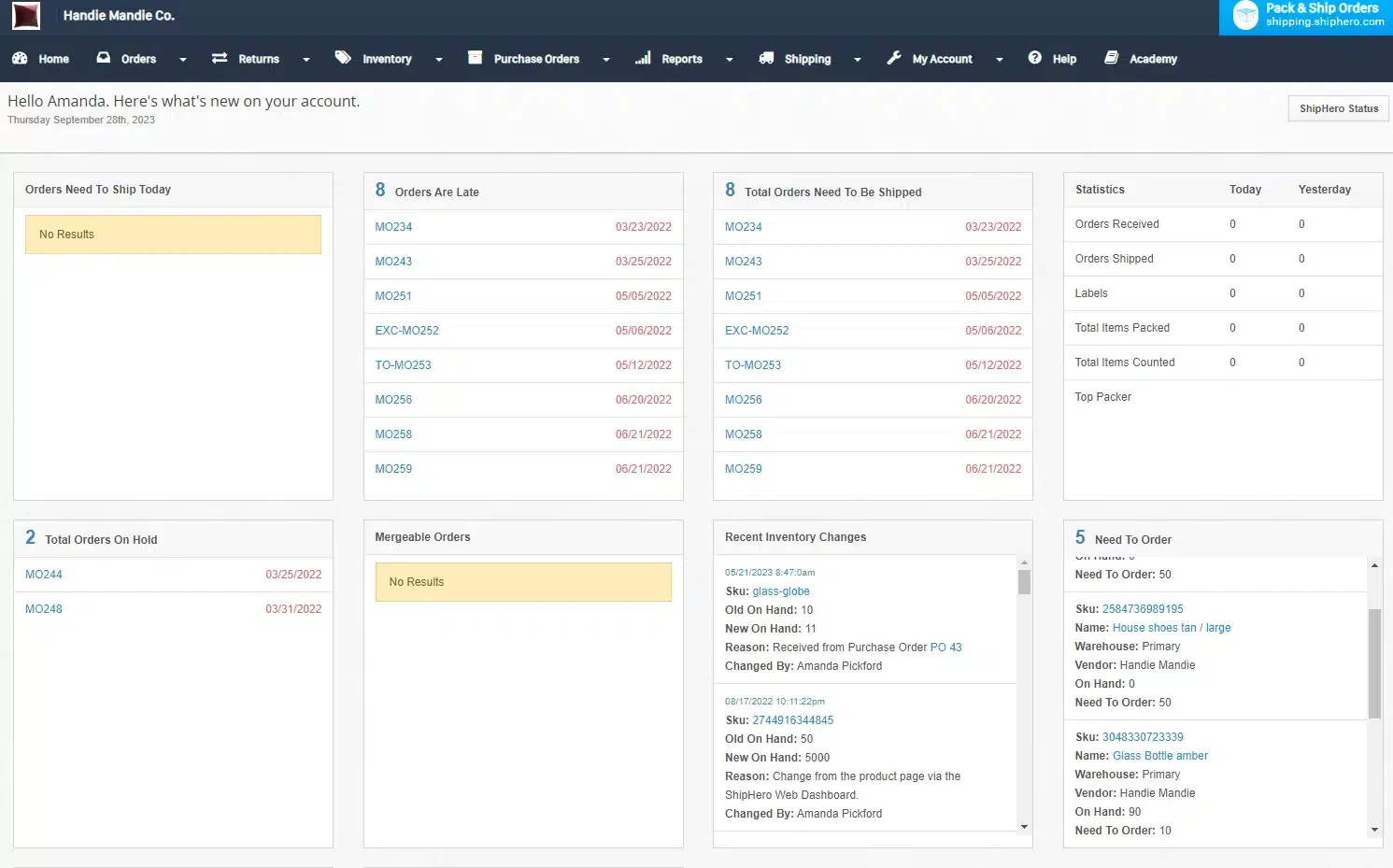Click the 05/05/2022 date for late order MO251
The image size is (1393, 868).
pyautogui.click(x=643, y=296)
